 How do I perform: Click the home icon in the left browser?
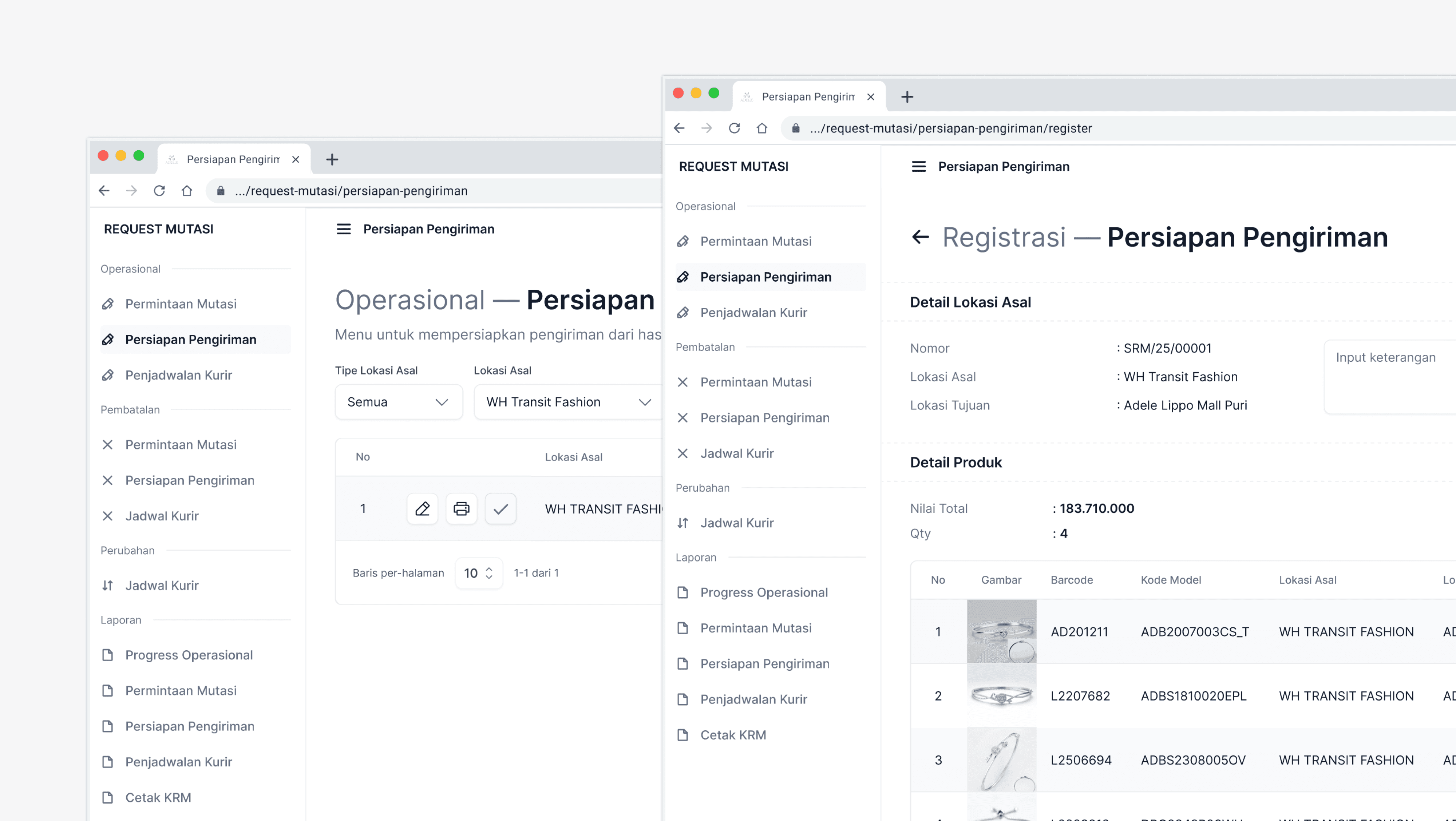(x=186, y=191)
